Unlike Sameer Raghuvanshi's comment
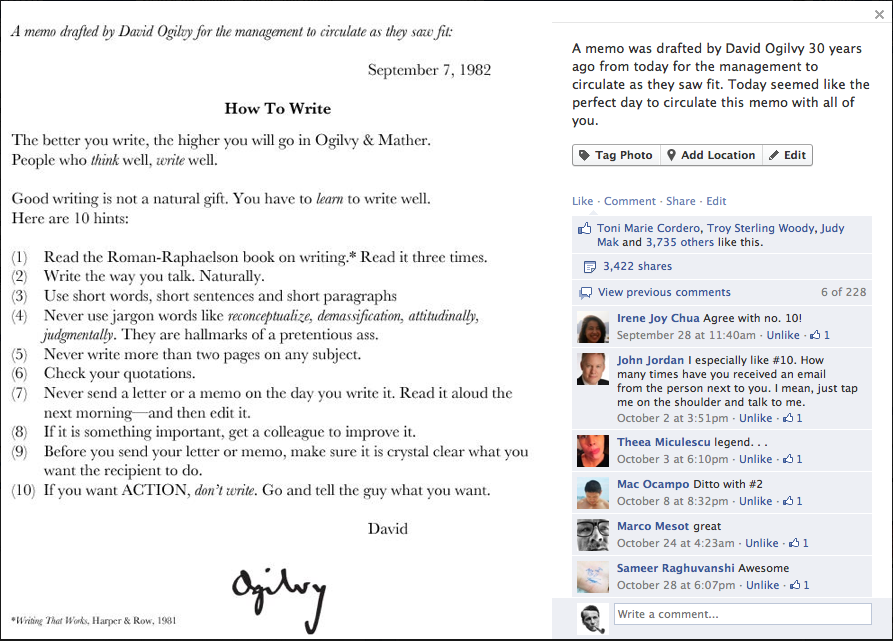893x641 pixels. pyautogui.click(x=762, y=586)
